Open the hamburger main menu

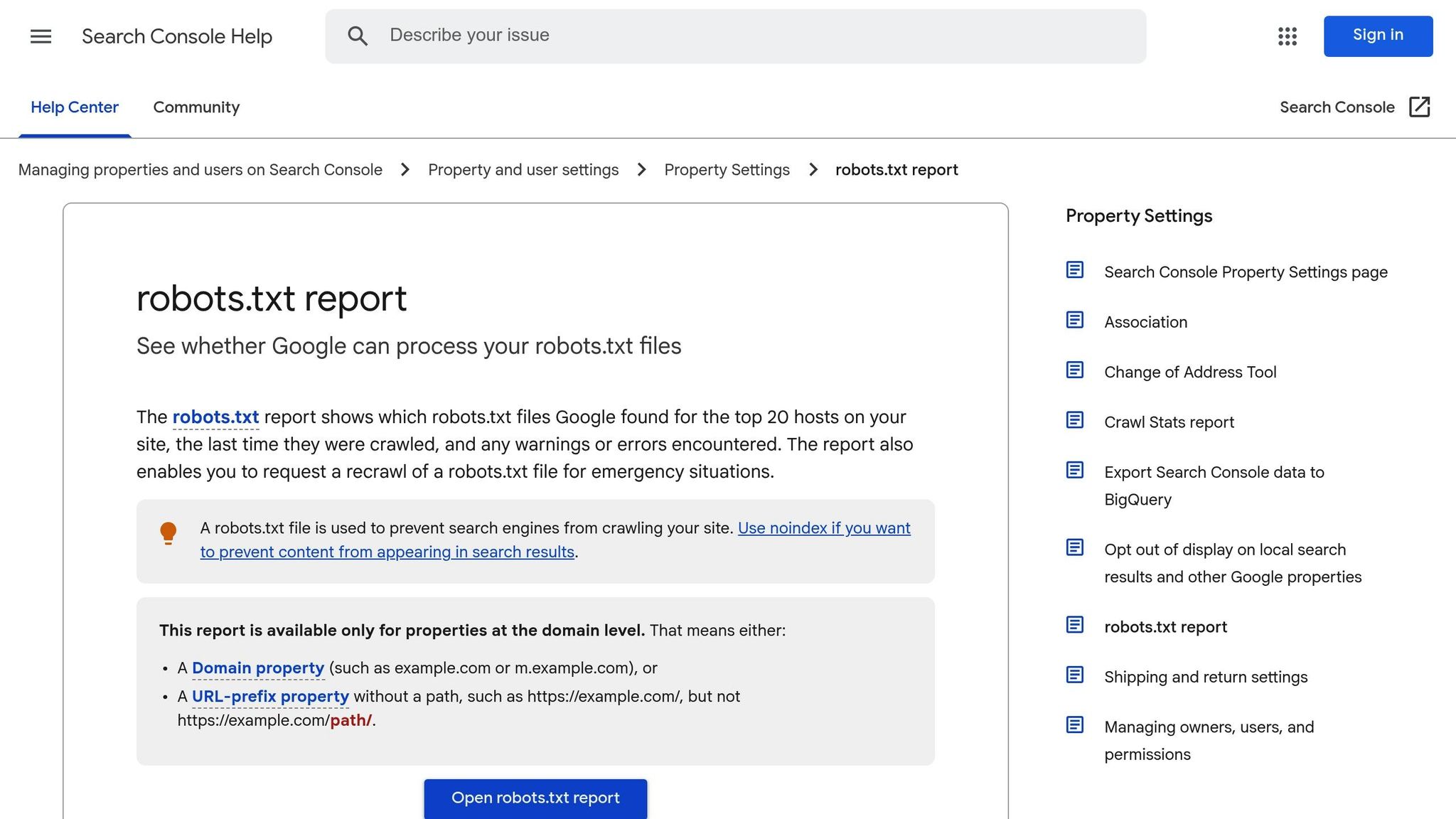(41, 36)
